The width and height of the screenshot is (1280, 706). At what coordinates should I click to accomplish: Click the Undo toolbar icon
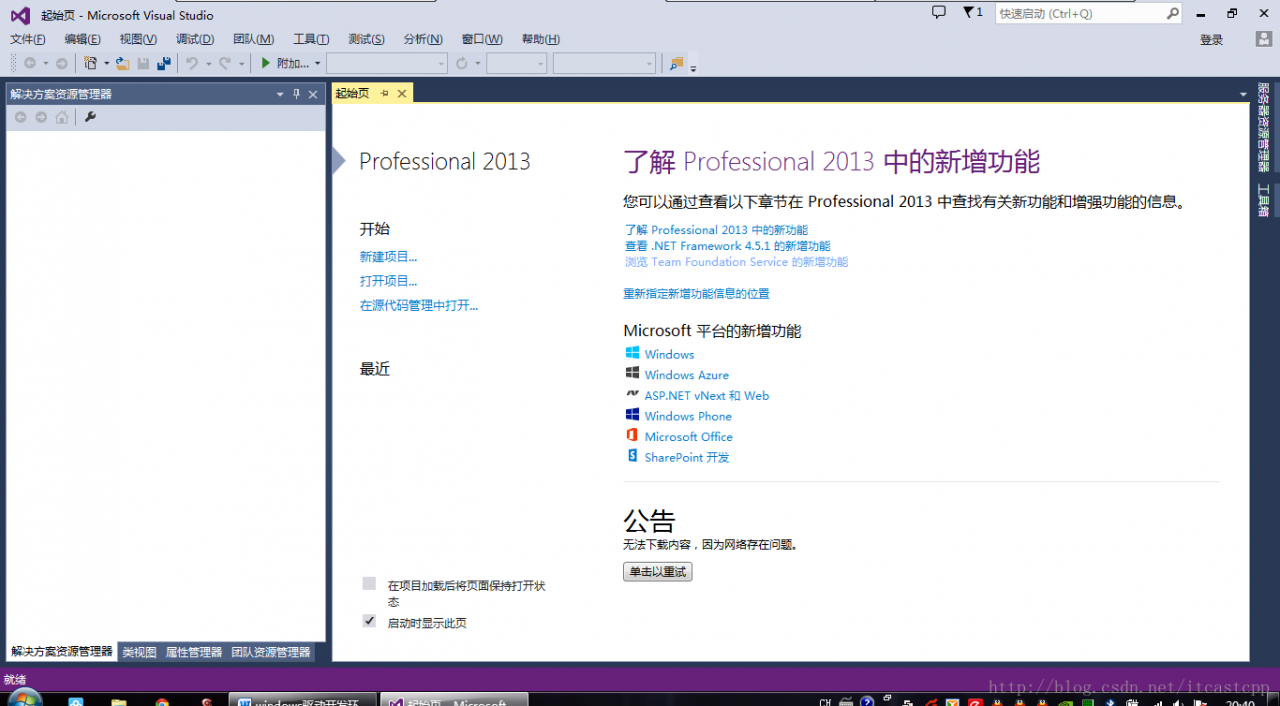click(x=192, y=63)
